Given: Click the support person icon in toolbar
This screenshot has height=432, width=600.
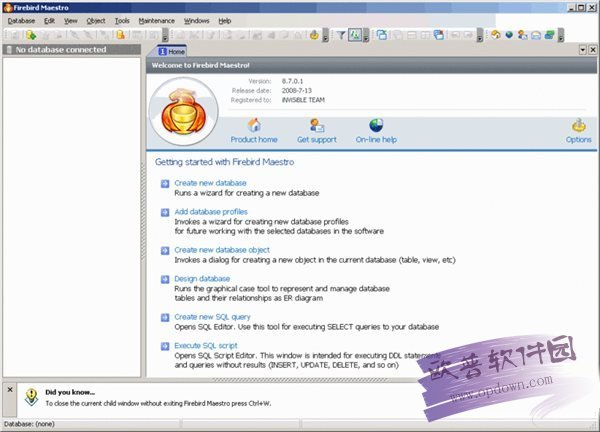Looking at the screenshot, I should click(x=522, y=35).
